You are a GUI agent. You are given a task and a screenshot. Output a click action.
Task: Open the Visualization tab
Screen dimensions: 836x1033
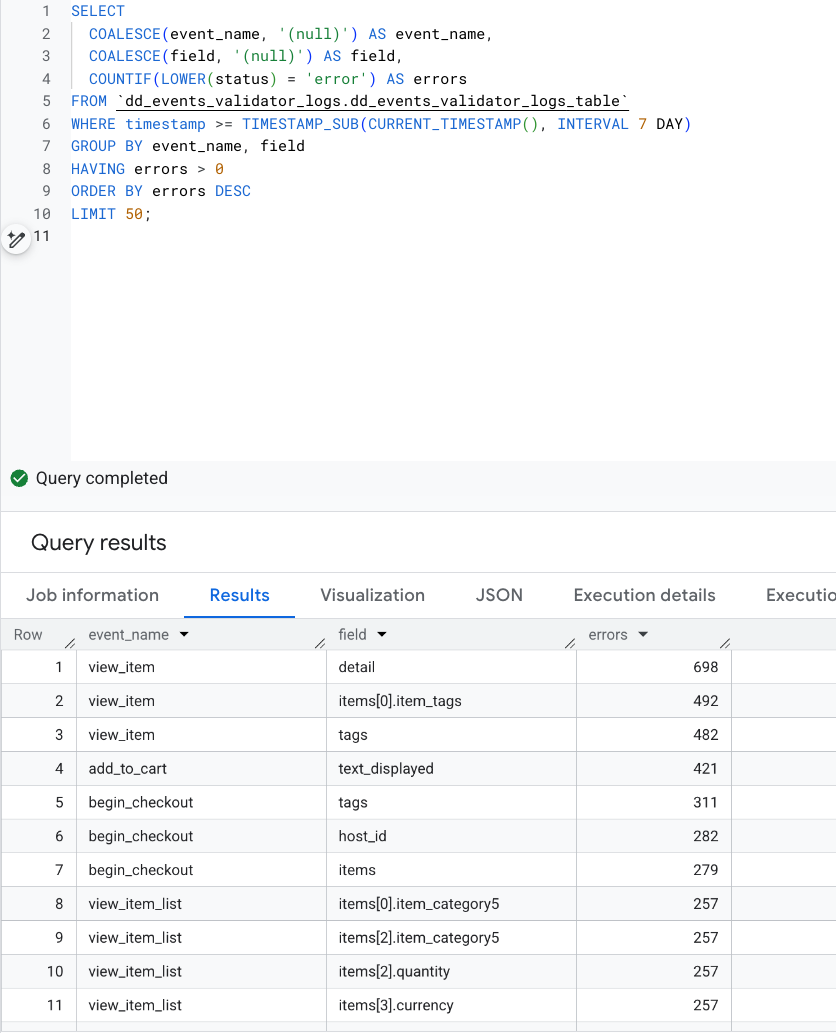tap(372, 595)
